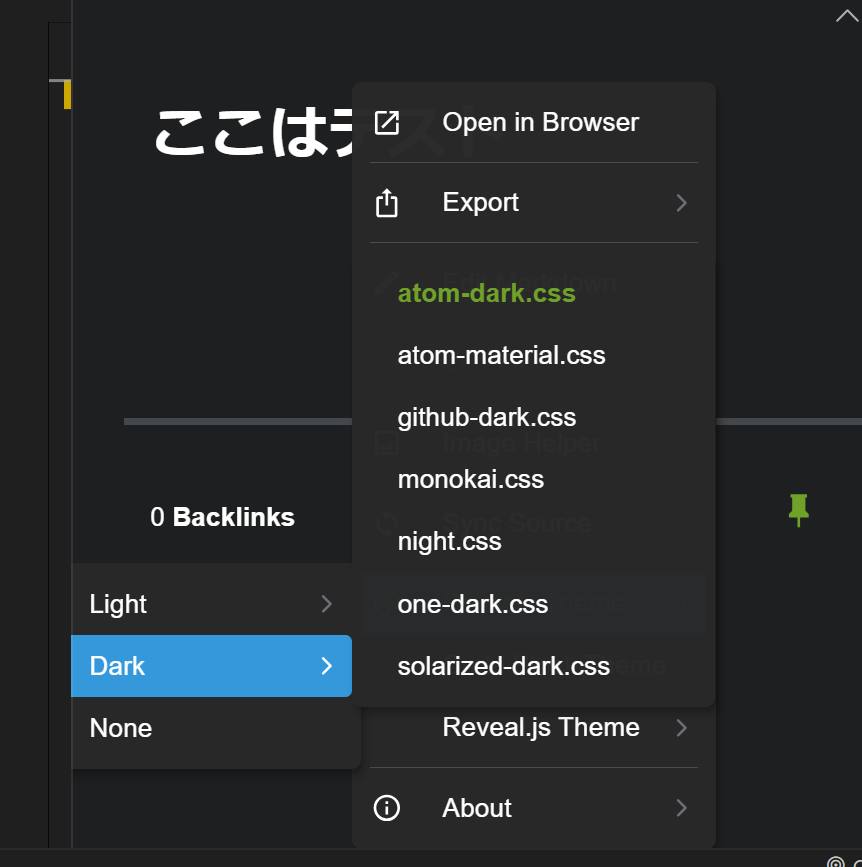Select solarized-dark.css theme

point(503,666)
